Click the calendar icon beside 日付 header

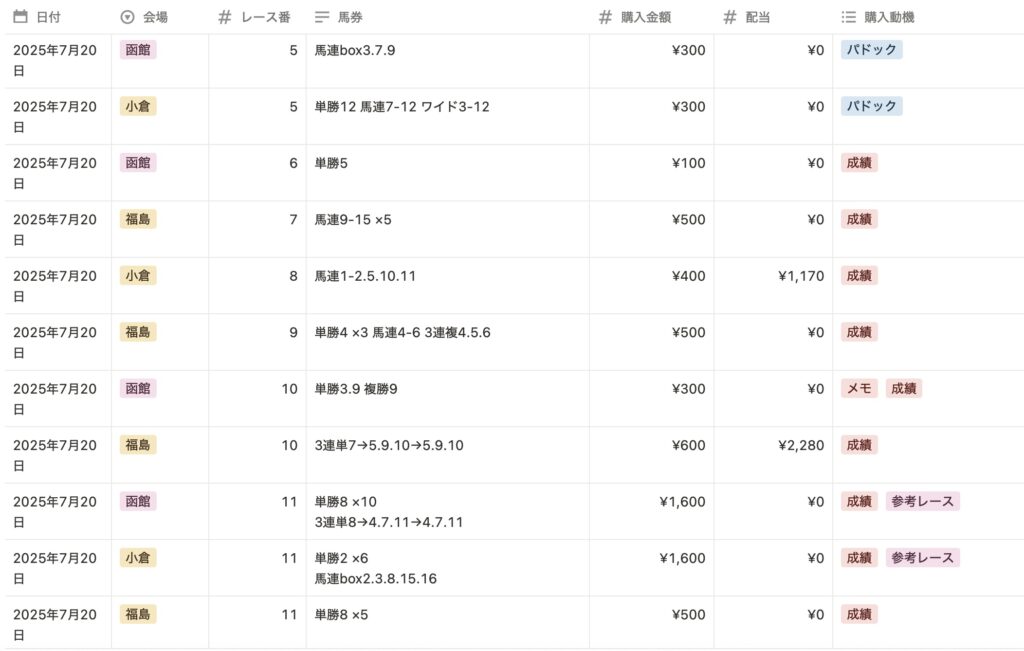[20, 17]
